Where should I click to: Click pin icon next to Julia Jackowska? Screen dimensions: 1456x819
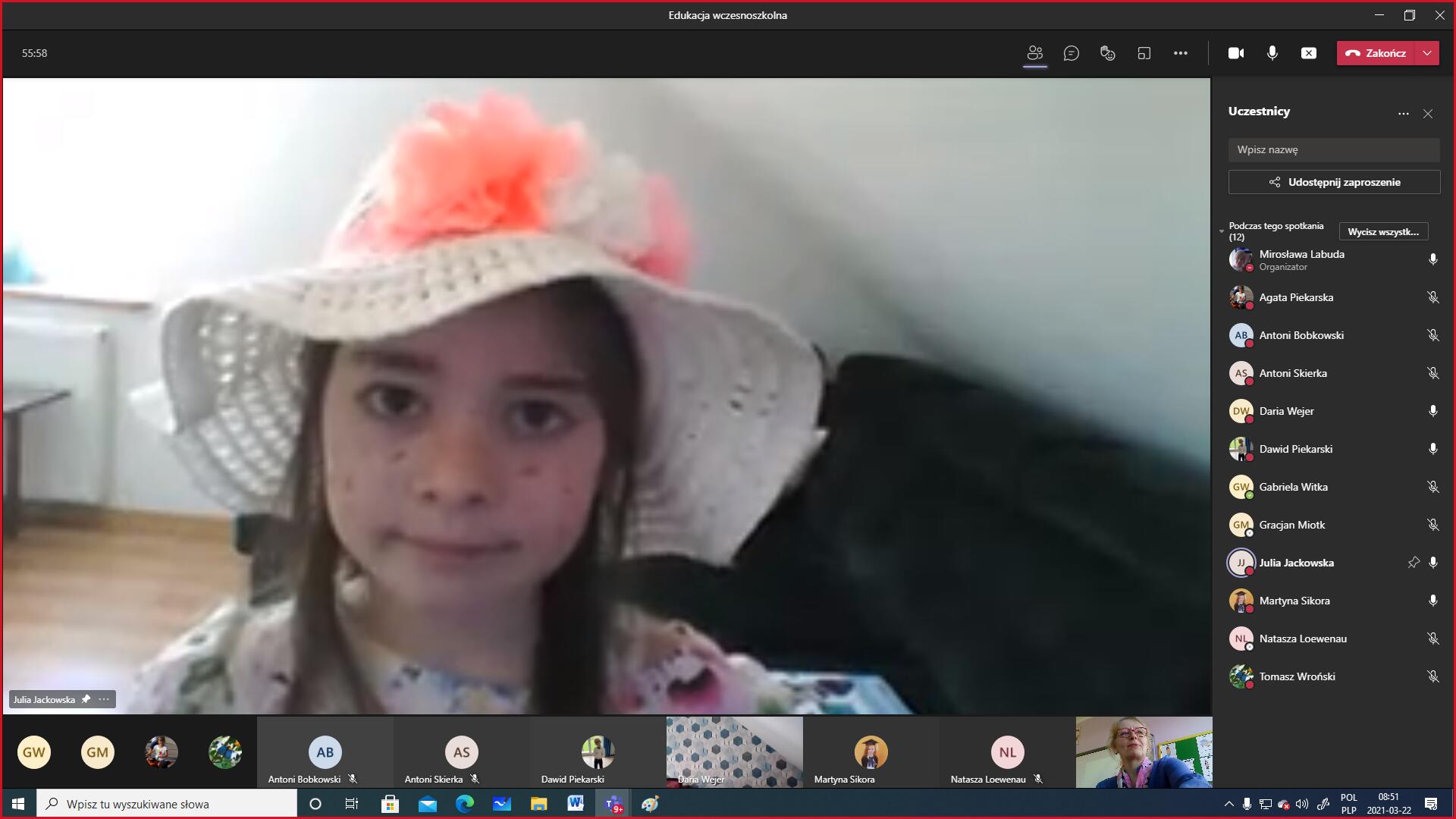tap(1413, 563)
